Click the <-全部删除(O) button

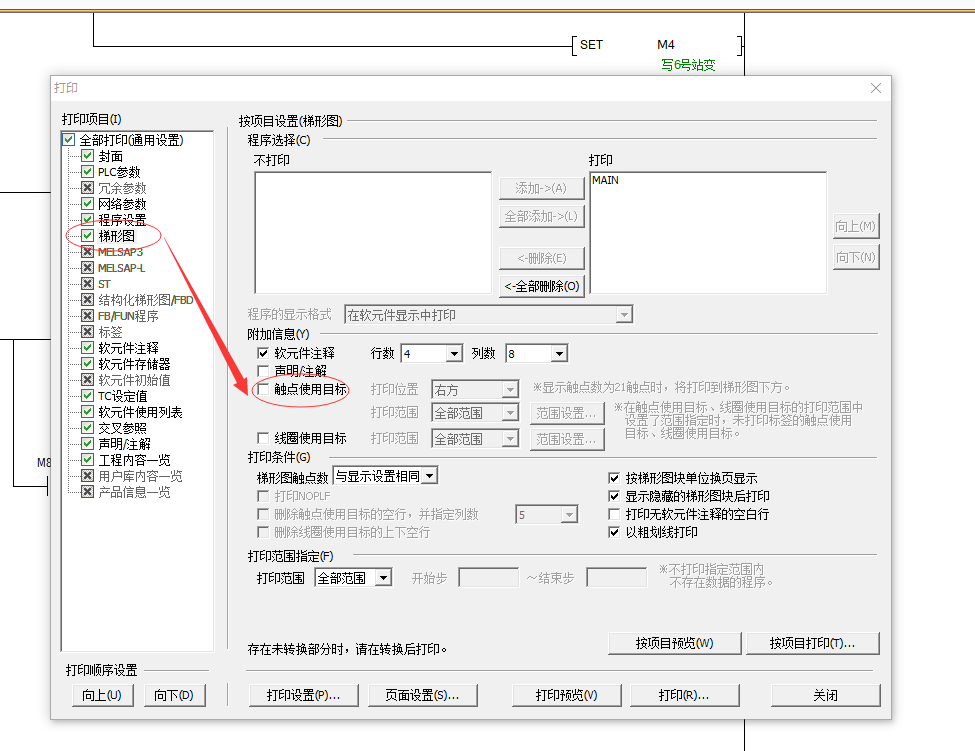click(542, 287)
